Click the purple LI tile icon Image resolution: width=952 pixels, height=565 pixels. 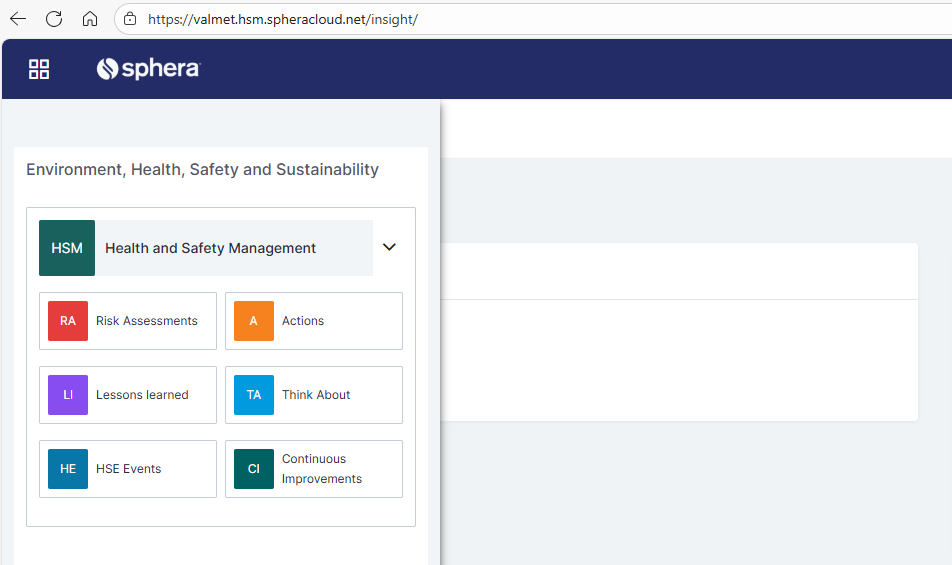click(68, 395)
